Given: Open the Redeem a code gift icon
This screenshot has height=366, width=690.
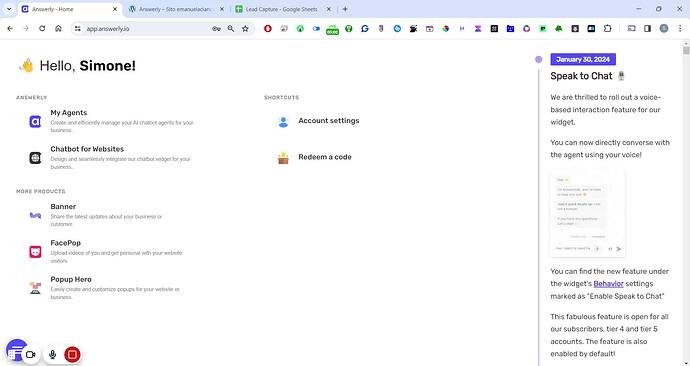Looking at the screenshot, I should (x=283, y=158).
